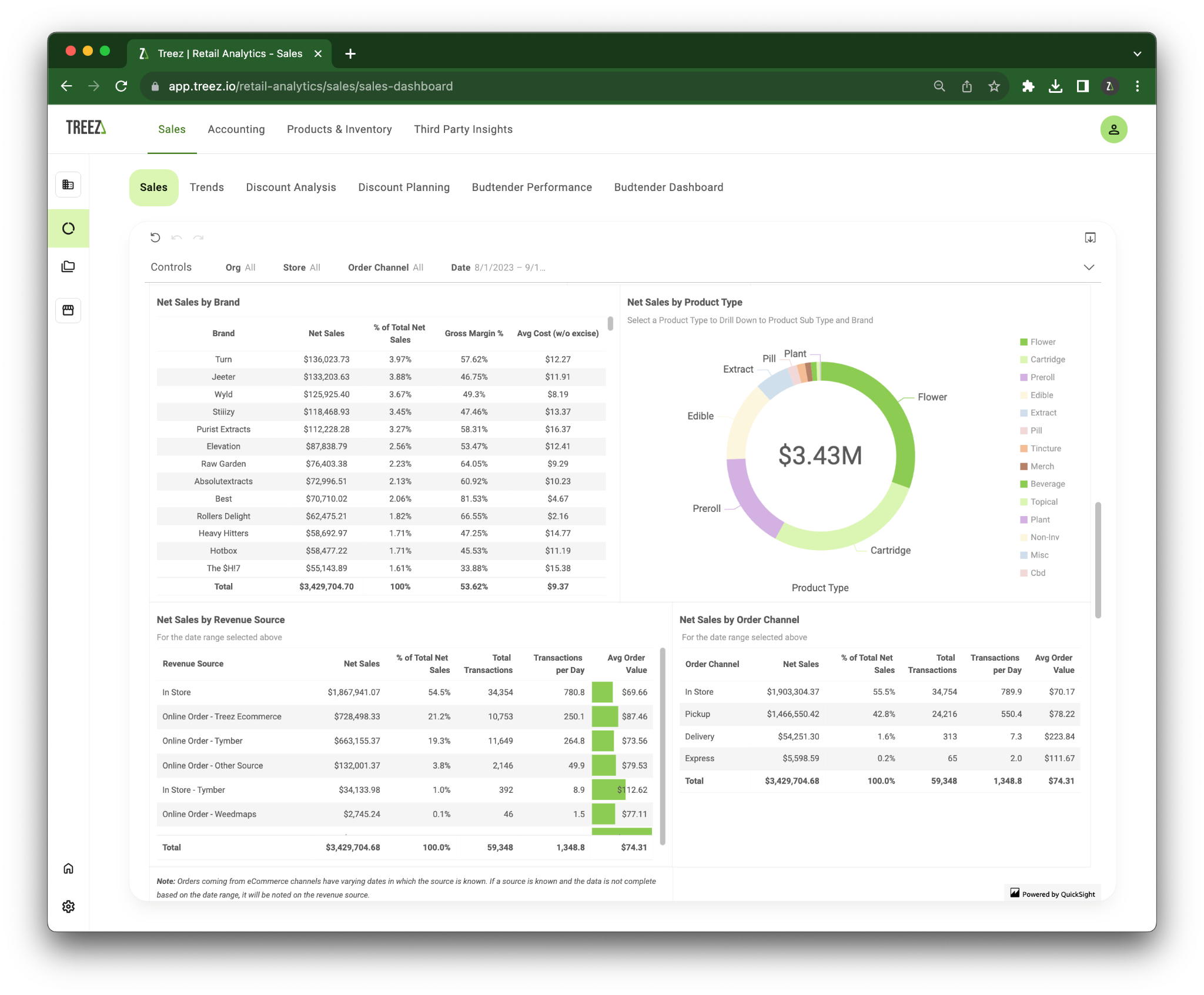
Task: Click the Powered by QuickSight link
Action: pos(1052,894)
